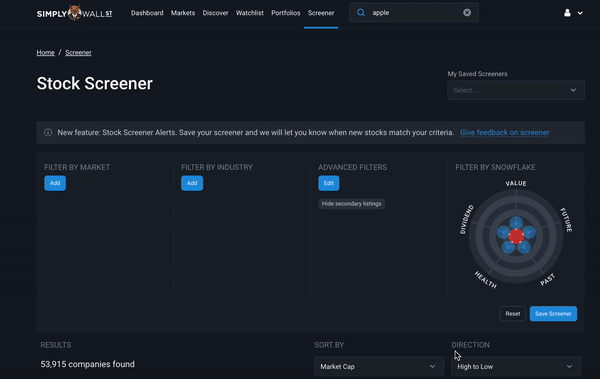Click the Value axis on the snowflake
The width and height of the screenshot is (600, 379).
point(516,183)
